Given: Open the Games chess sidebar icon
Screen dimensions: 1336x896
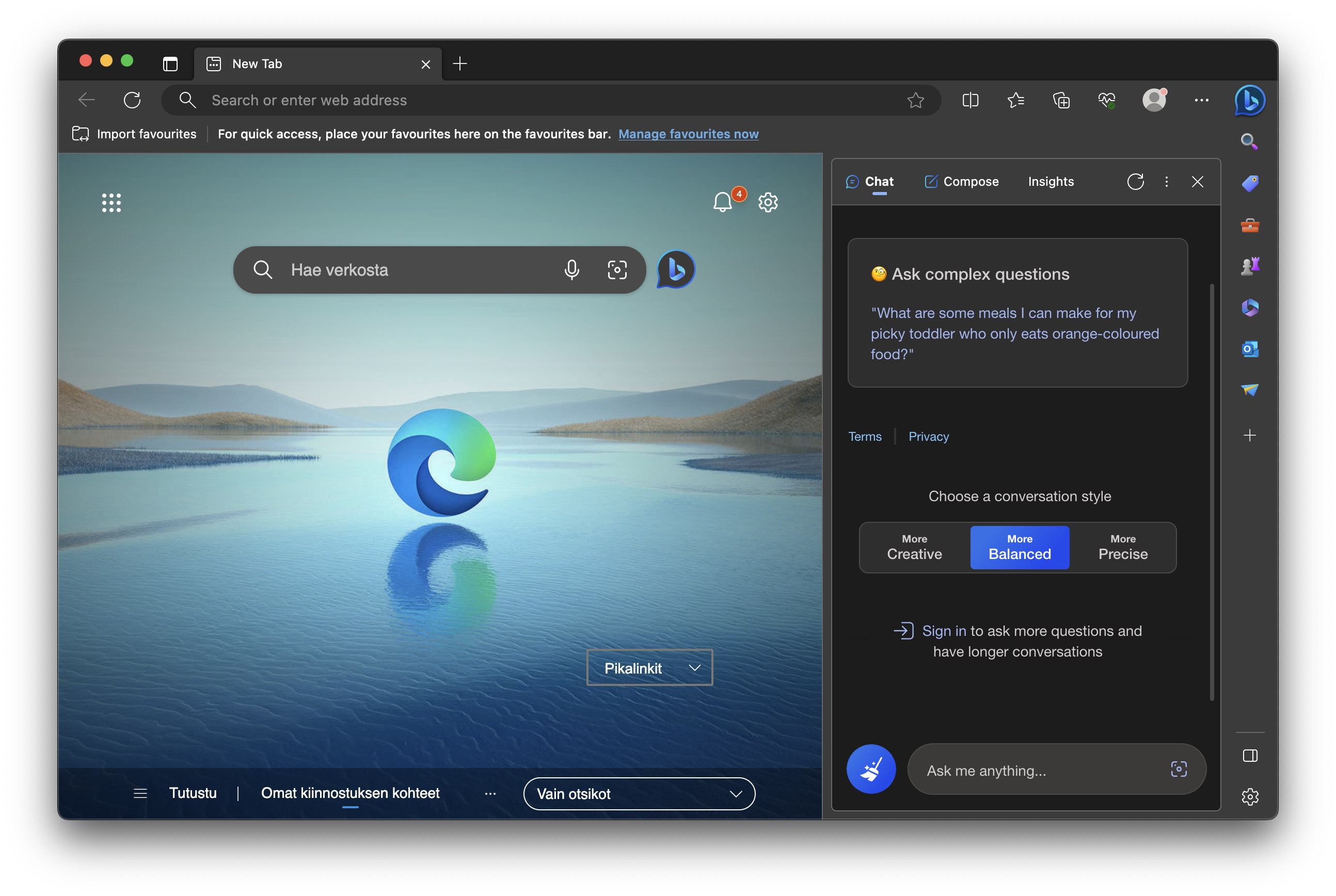Looking at the screenshot, I should pos(1250,266).
